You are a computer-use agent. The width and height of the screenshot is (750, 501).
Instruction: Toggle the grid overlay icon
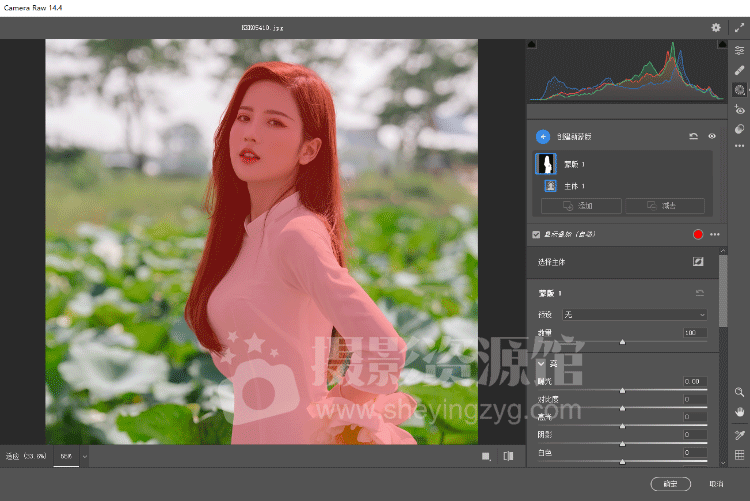(739, 455)
